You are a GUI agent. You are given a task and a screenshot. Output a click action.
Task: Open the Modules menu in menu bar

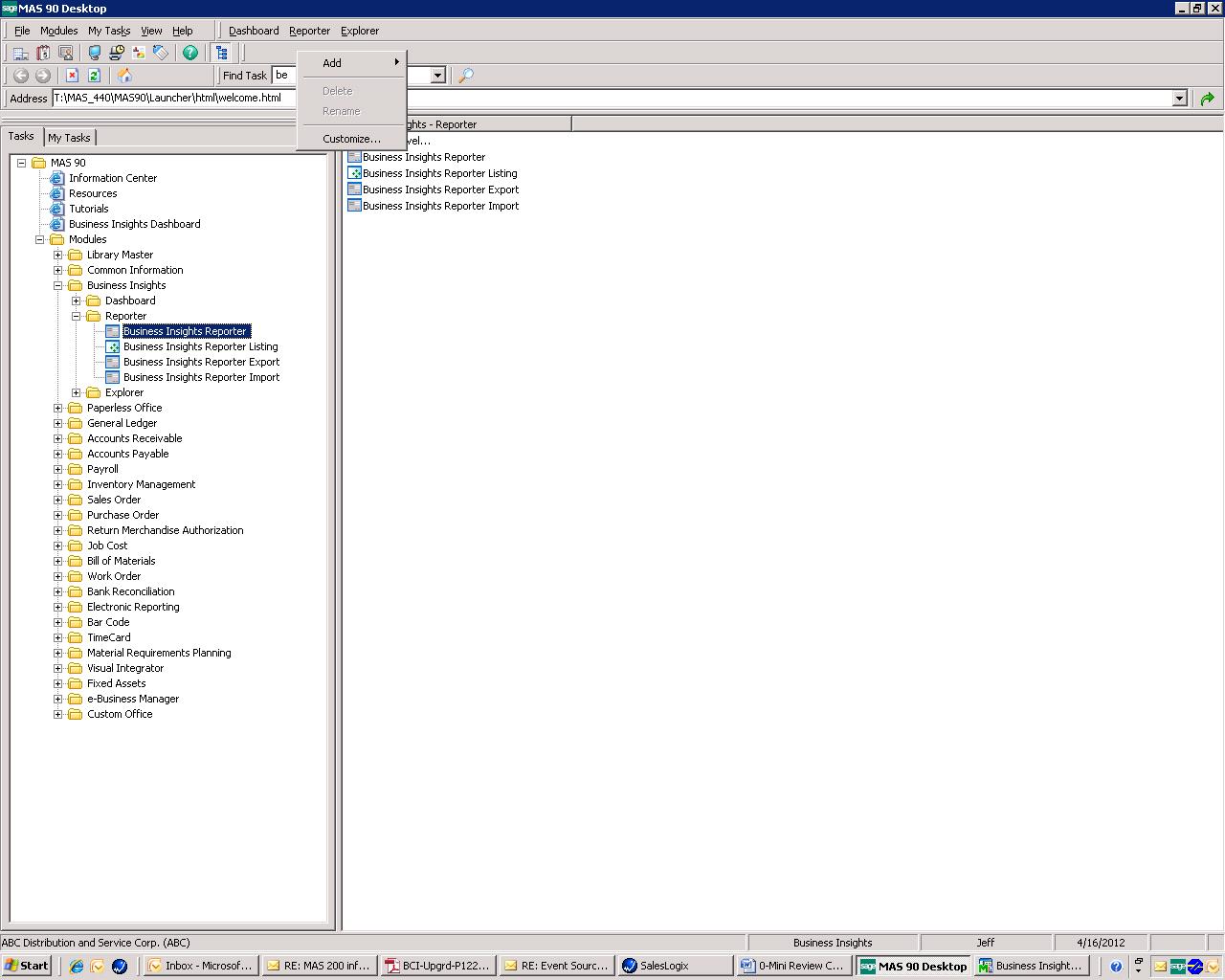coord(58,31)
